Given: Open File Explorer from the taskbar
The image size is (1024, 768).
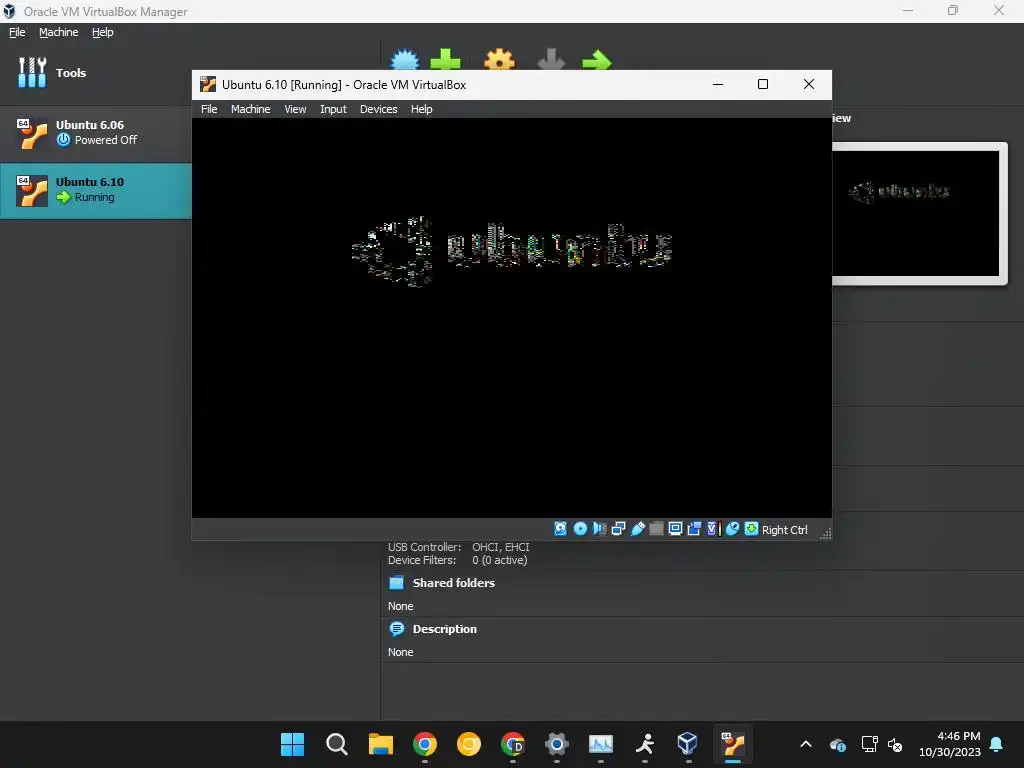Looking at the screenshot, I should coord(380,744).
